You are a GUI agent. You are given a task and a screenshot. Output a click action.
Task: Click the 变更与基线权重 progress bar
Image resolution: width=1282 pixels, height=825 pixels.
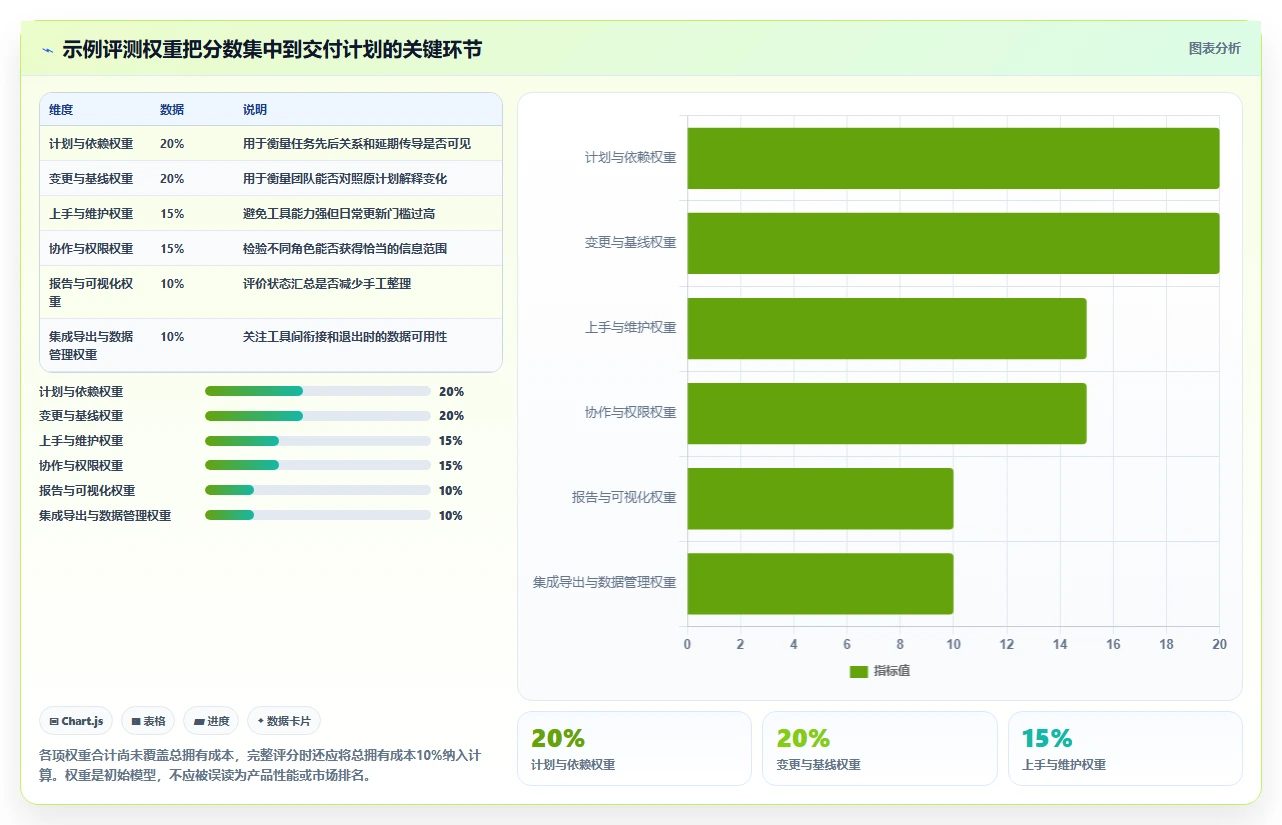point(317,415)
